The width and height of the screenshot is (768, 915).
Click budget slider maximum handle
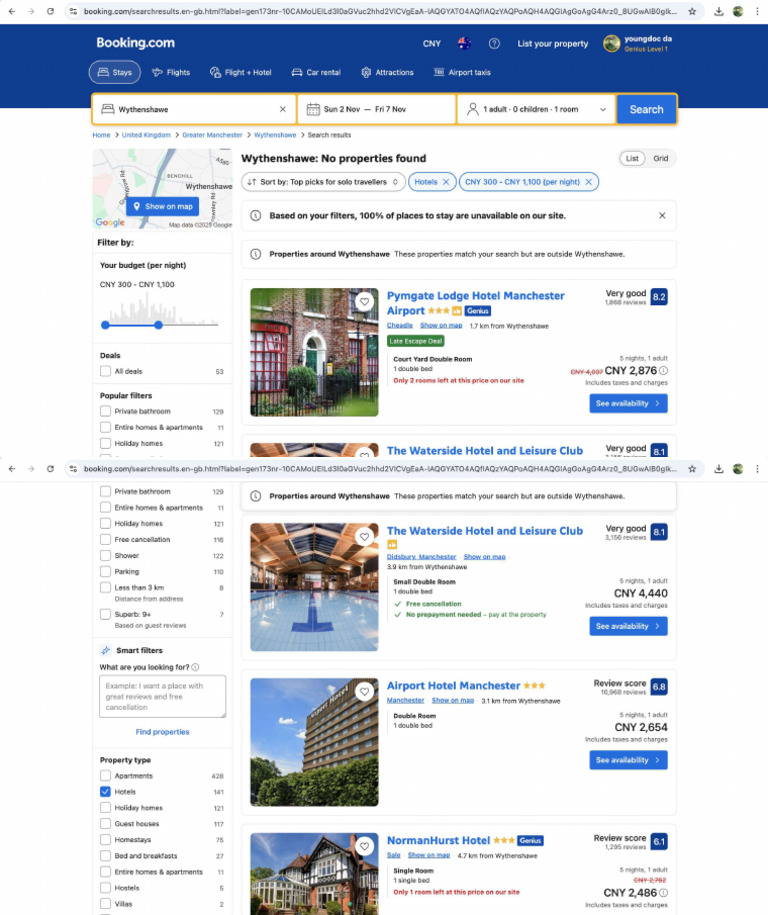[158, 325]
